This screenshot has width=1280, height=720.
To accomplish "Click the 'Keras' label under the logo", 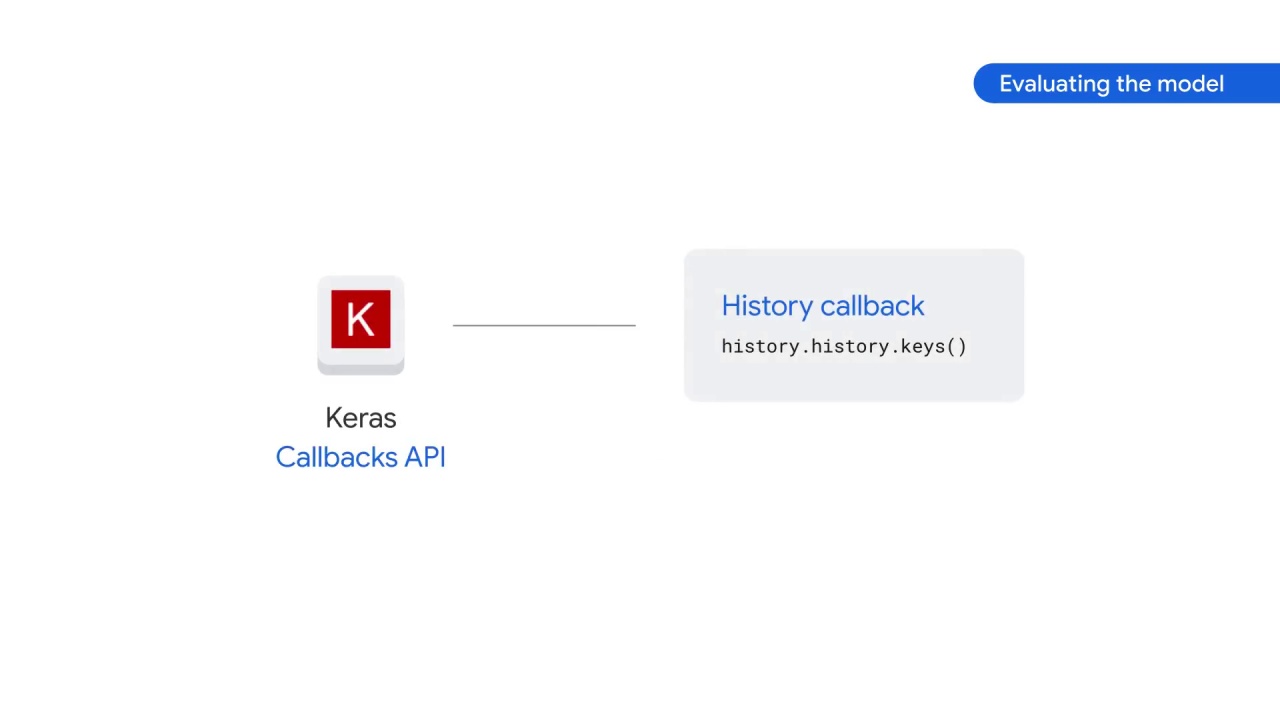I will [x=361, y=418].
